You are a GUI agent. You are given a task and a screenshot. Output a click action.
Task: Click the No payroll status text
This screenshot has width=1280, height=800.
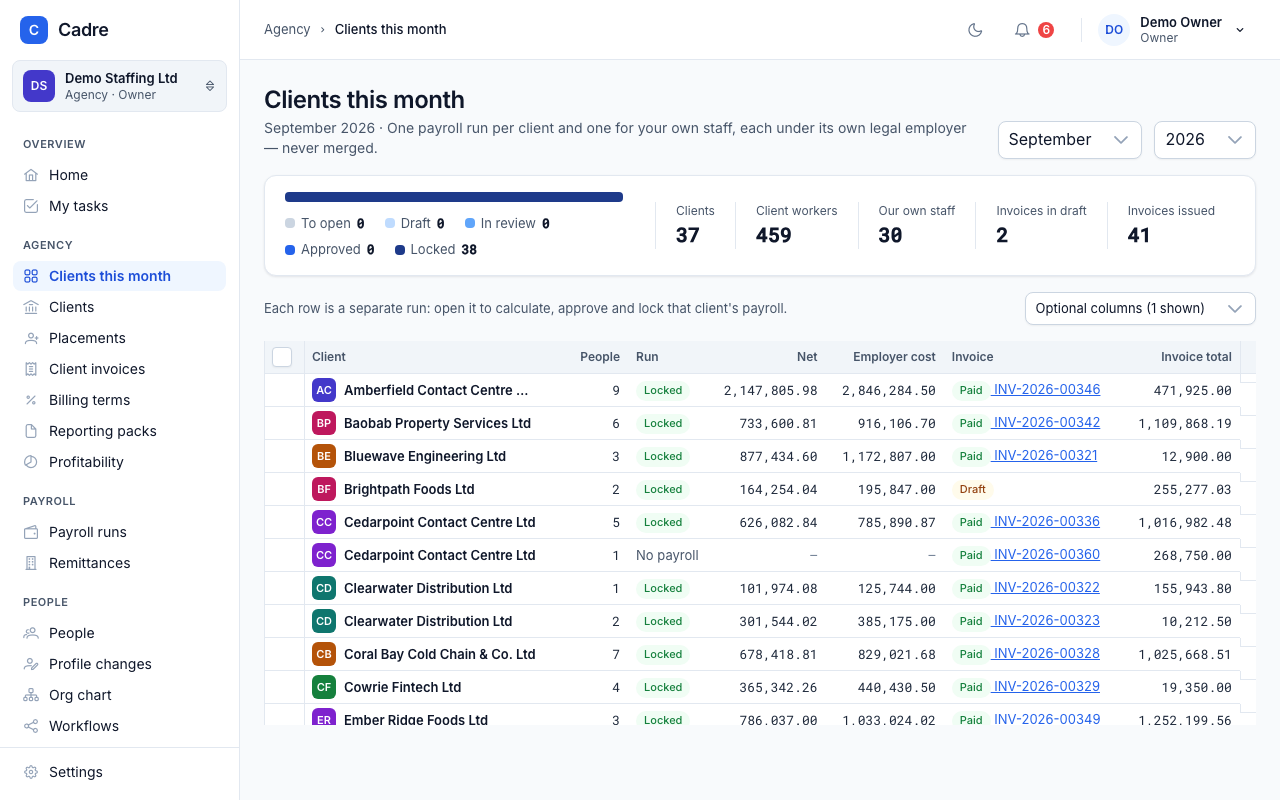tap(667, 555)
